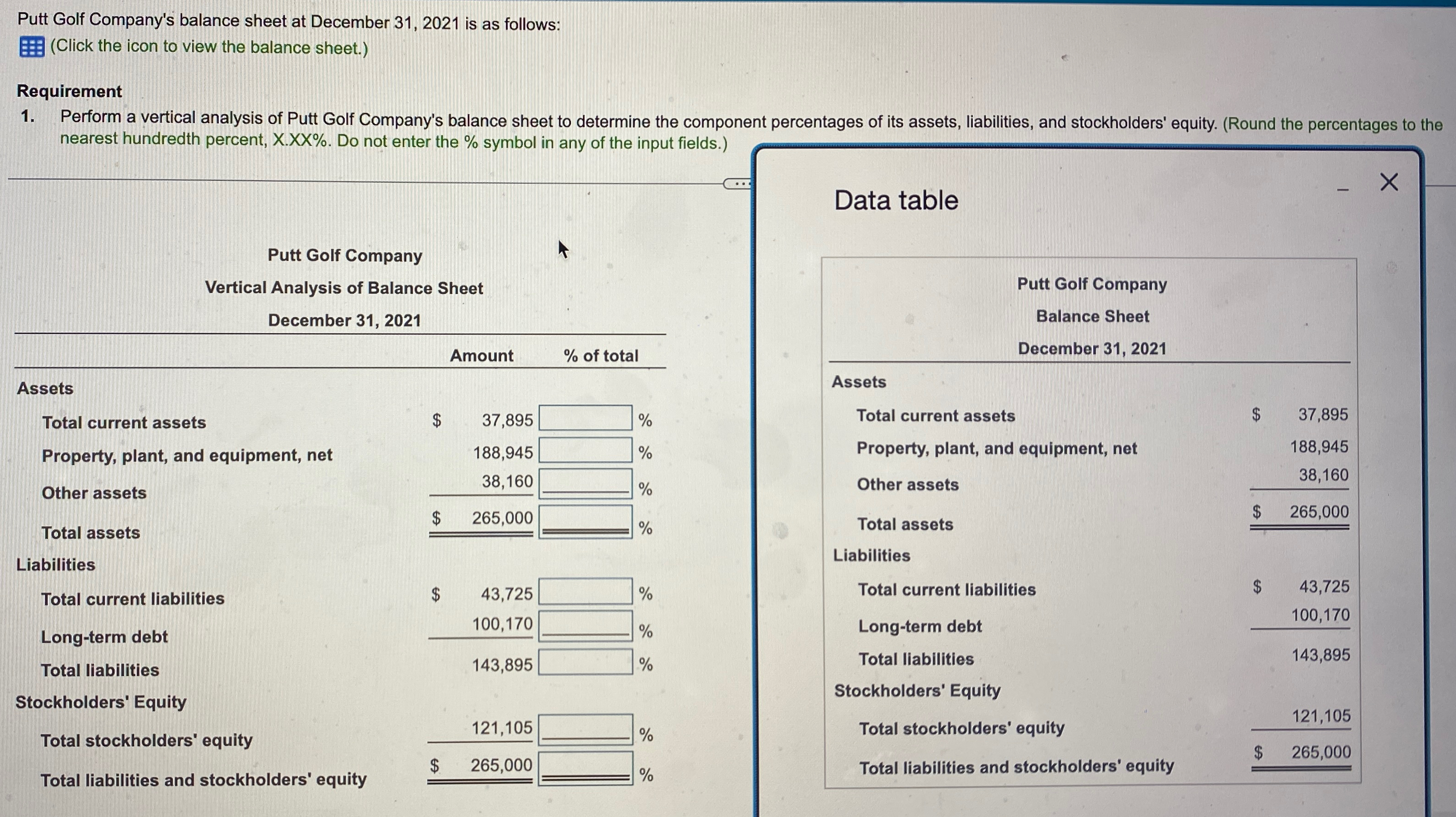Click the Amount column header
The width and height of the screenshot is (1456, 817).
click(x=481, y=356)
